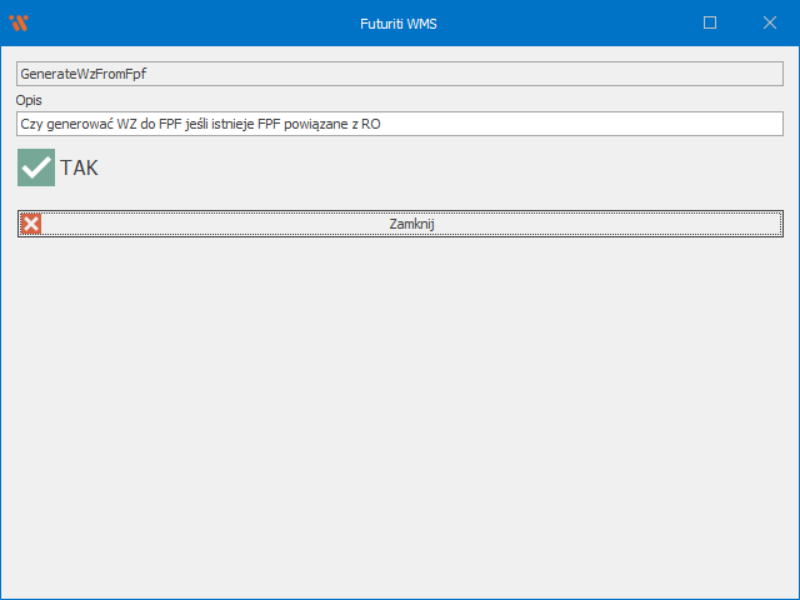Click the word GenerateWzFromFpf in the field
This screenshot has height=600, width=800.
click(76, 74)
